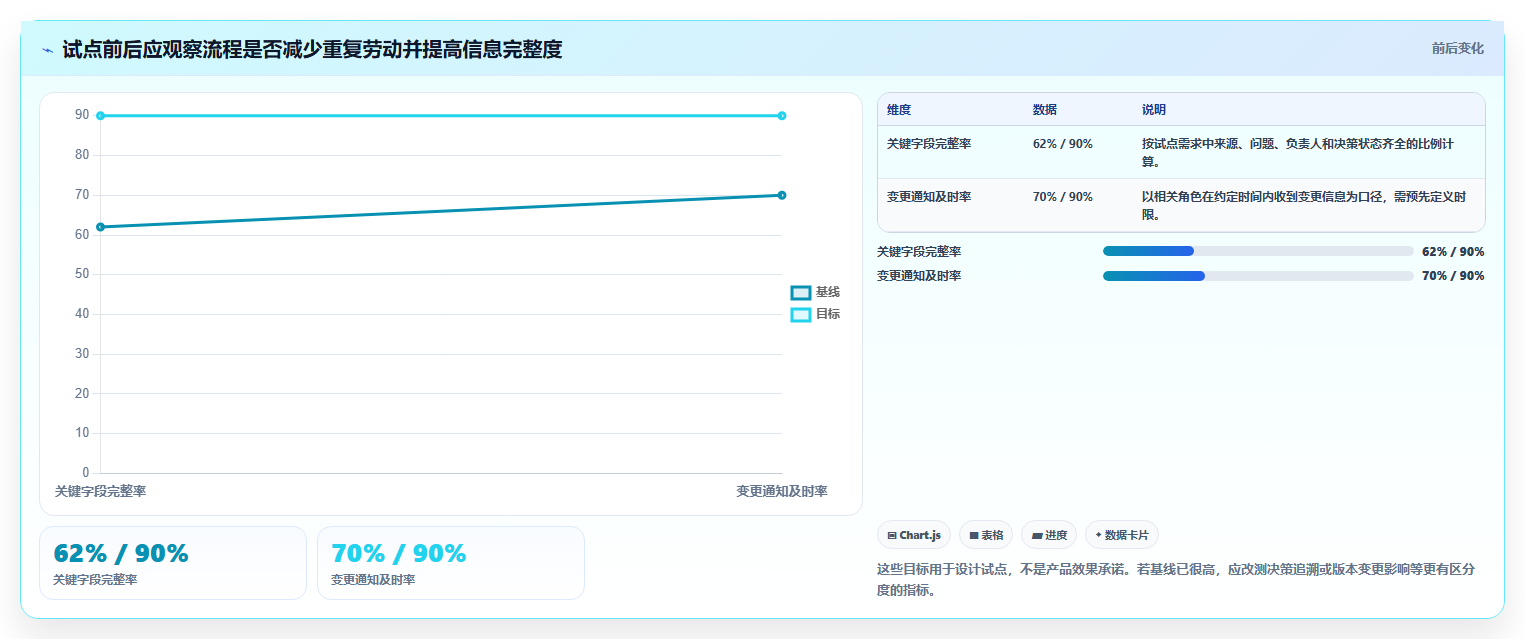Select the 数据卡片 chip
The width and height of the screenshot is (1525, 639).
coord(1122,535)
